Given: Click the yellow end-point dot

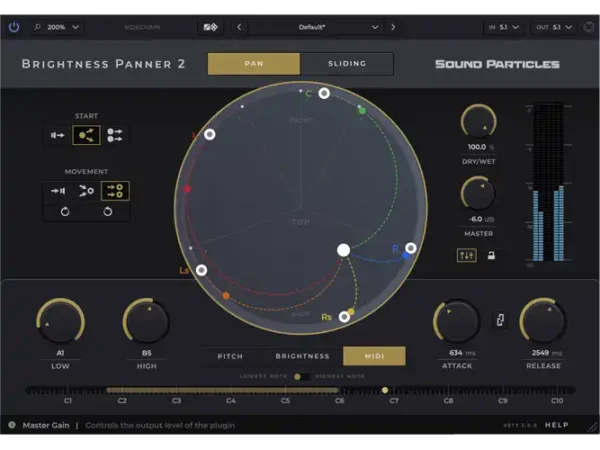Looking at the screenshot, I should 351,312.
